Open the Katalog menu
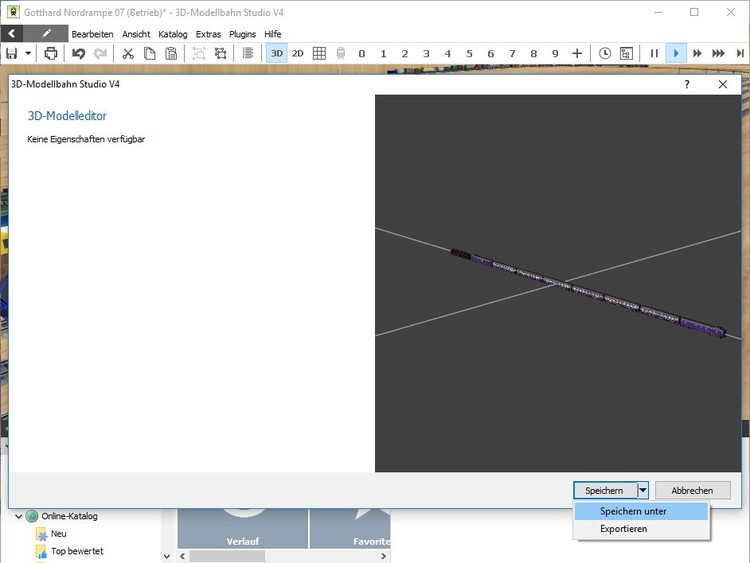The width and height of the screenshot is (750, 563). [173, 34]
